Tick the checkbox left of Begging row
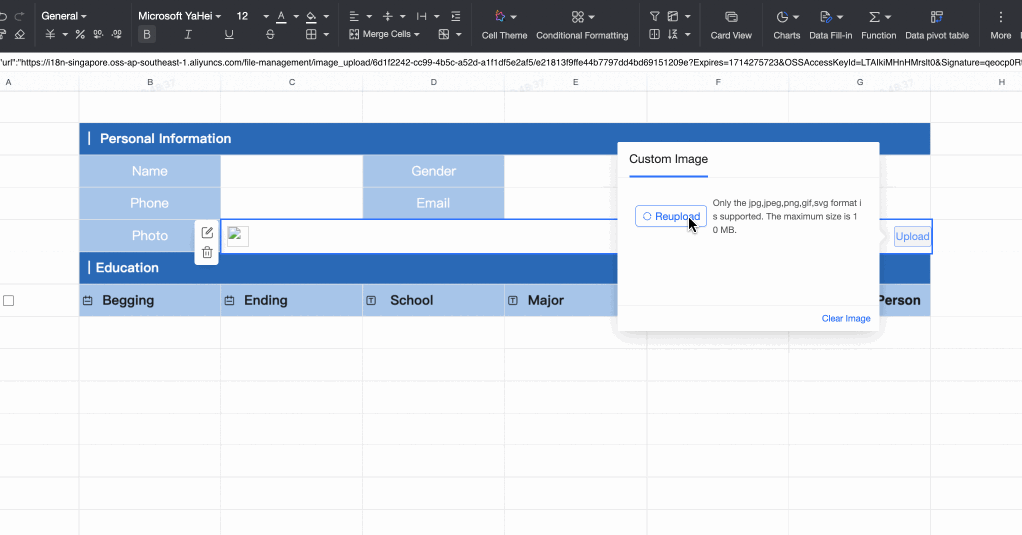This screenshot has height=535, width=1022. tap(8, 300)
